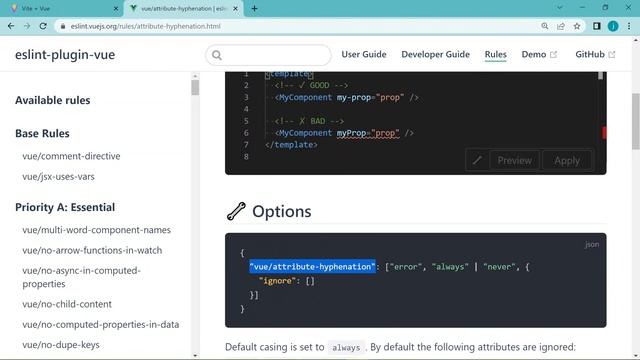Viewport: 640px width, 360px height.
Task: Open vue/jsx-uses-vars rule
Action: point(58,177)
